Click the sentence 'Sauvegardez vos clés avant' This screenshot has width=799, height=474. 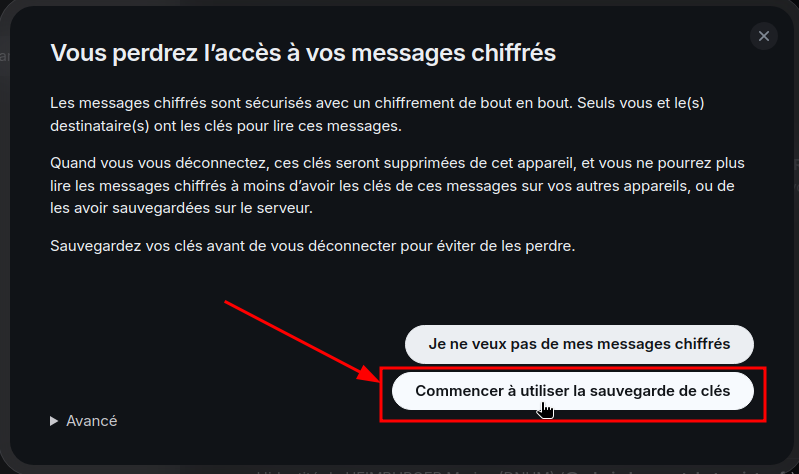pyautogui.click(x=312, y=246)
